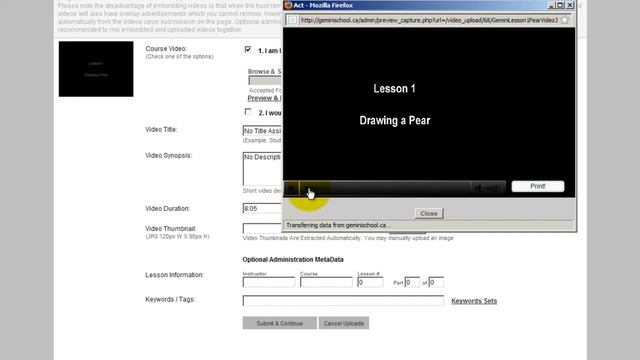Click the 'of' total parts field
The width and height of the screenshot is (640, 360).
coord(436,282)
